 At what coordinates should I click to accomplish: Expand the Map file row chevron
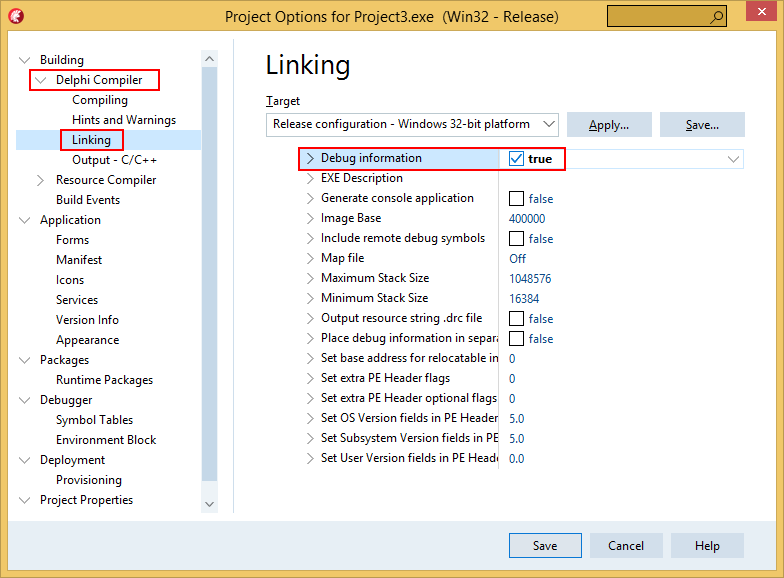click(310, 258)
